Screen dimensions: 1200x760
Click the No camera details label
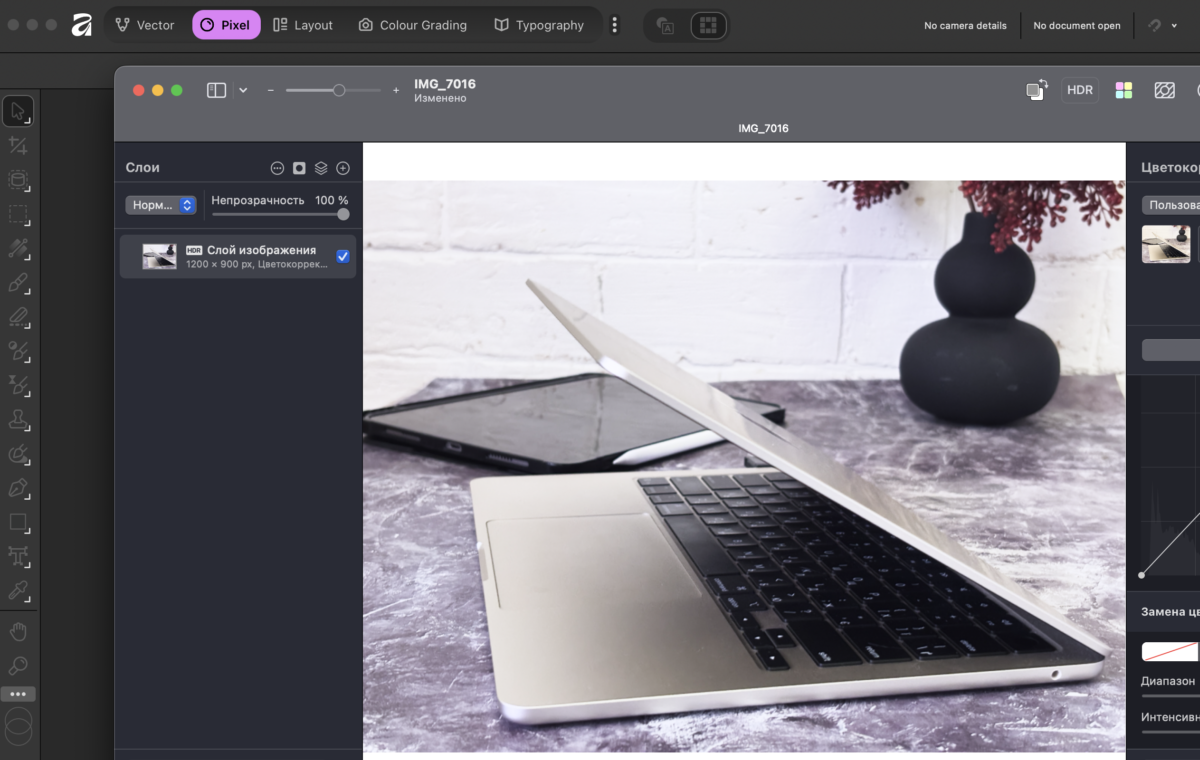pos(965,26)
